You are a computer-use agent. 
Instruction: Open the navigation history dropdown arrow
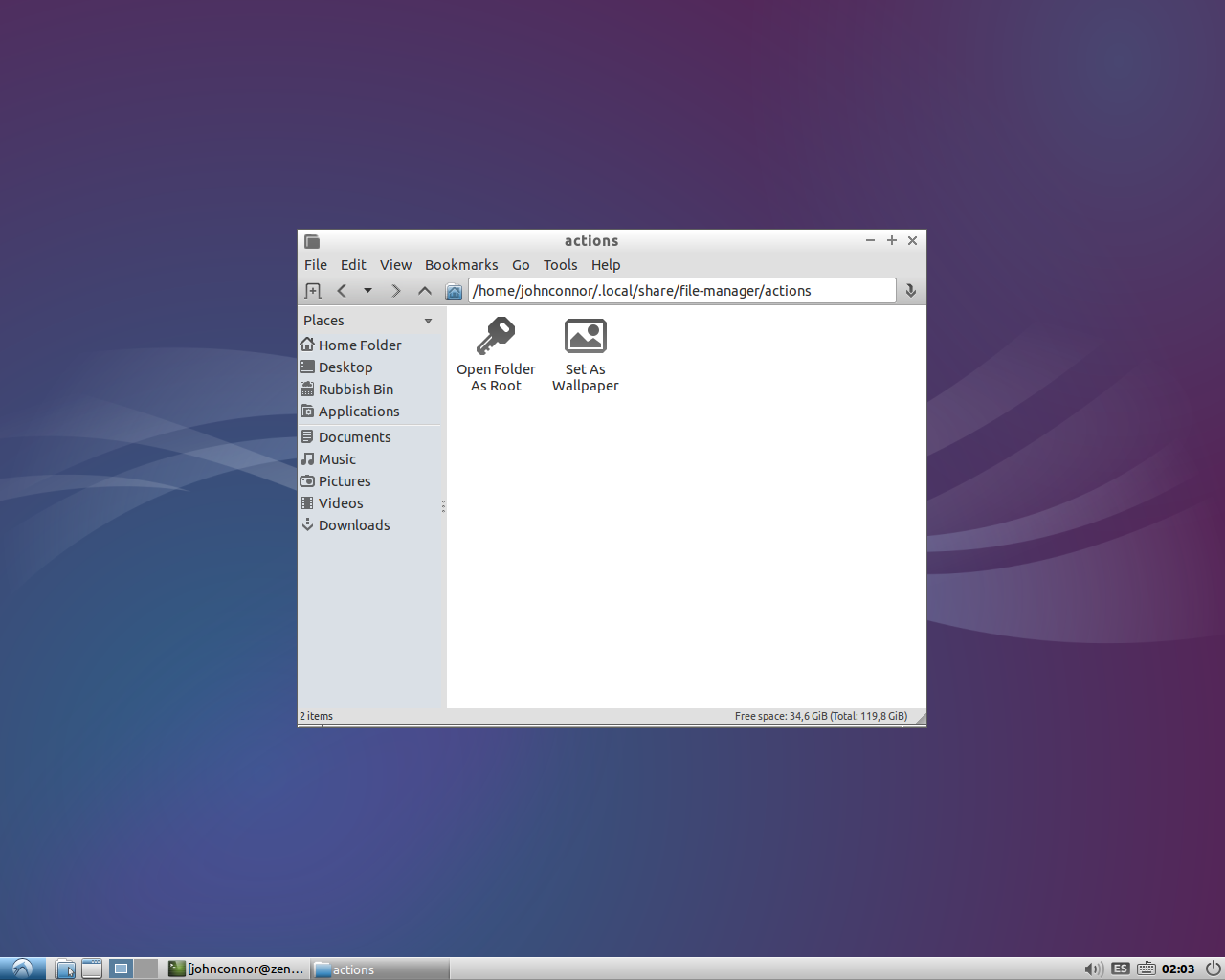tap(367, 291)
